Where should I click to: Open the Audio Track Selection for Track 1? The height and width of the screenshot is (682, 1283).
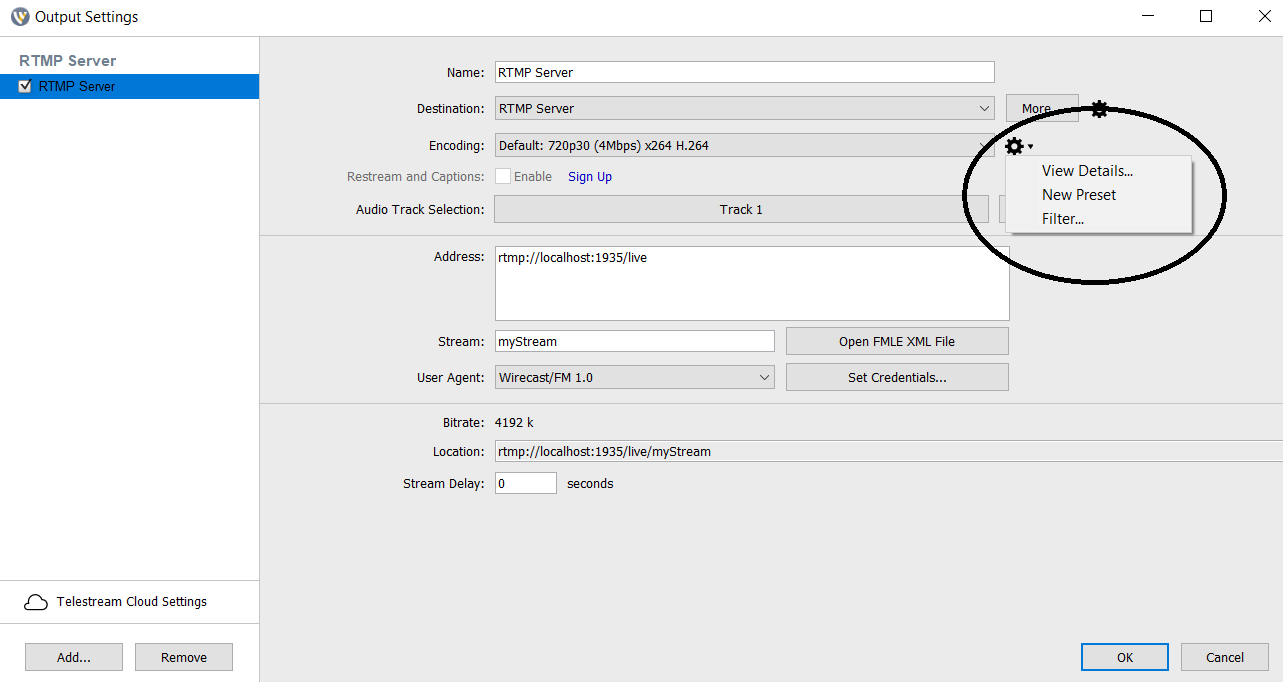[741, 209]
